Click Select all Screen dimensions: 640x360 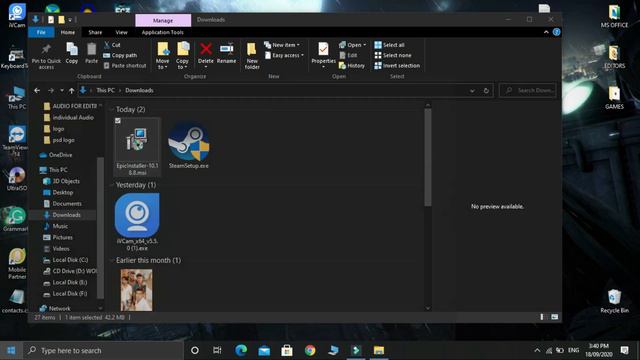(389, 45)
